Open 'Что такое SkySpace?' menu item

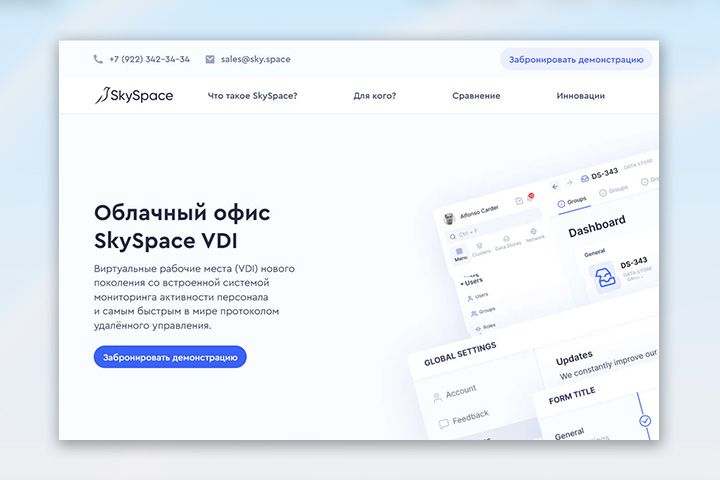pyautogui.click(x=253, y=96)
